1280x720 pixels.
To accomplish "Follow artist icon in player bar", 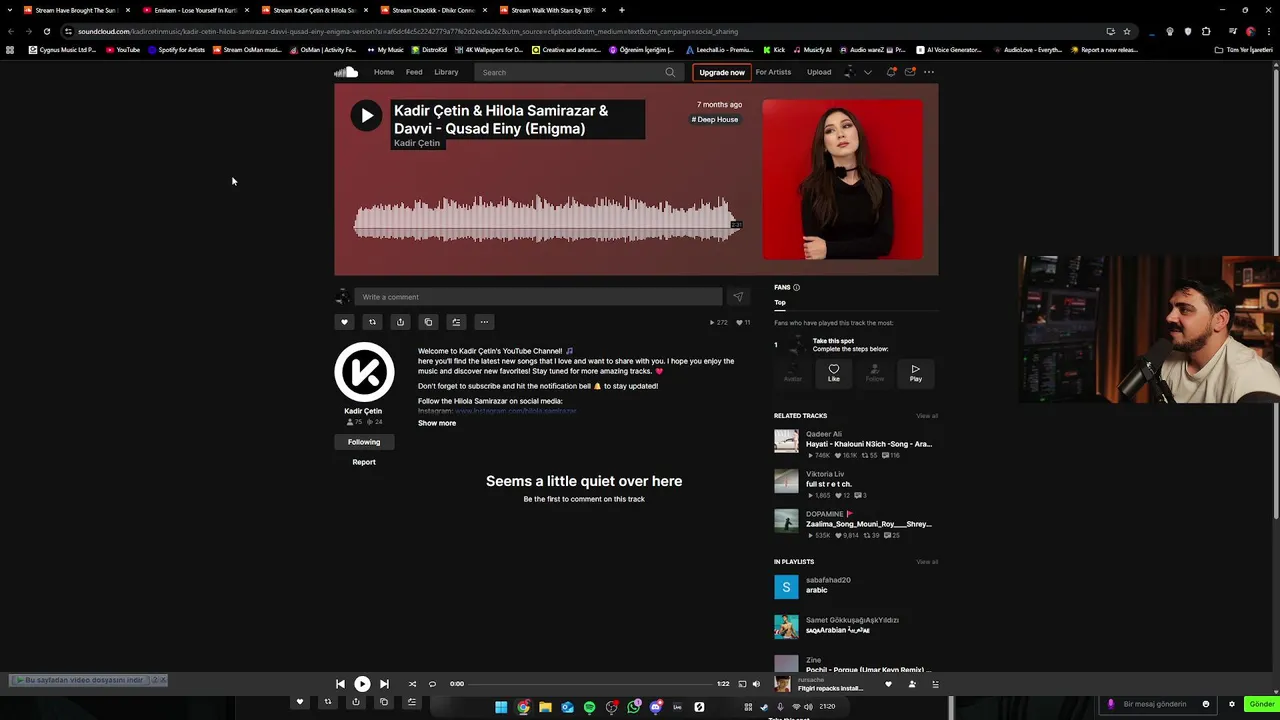I will point(911,684).
